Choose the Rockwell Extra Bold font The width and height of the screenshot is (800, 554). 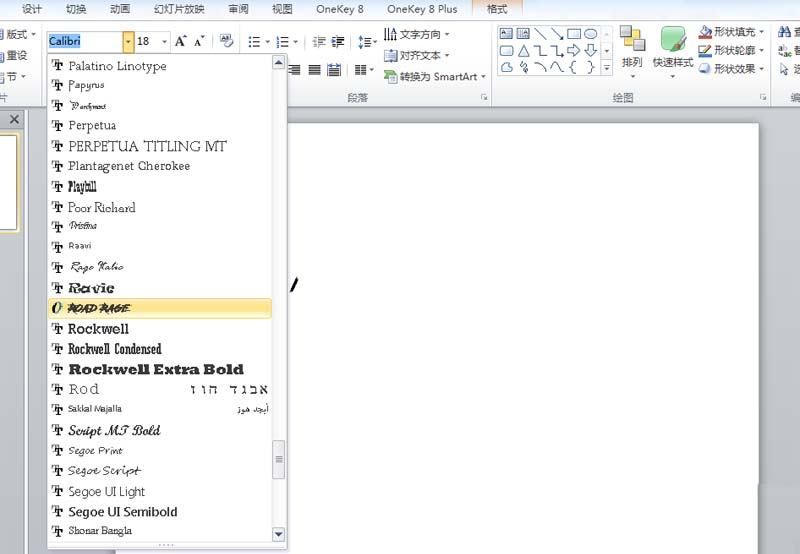click(160, 369)
